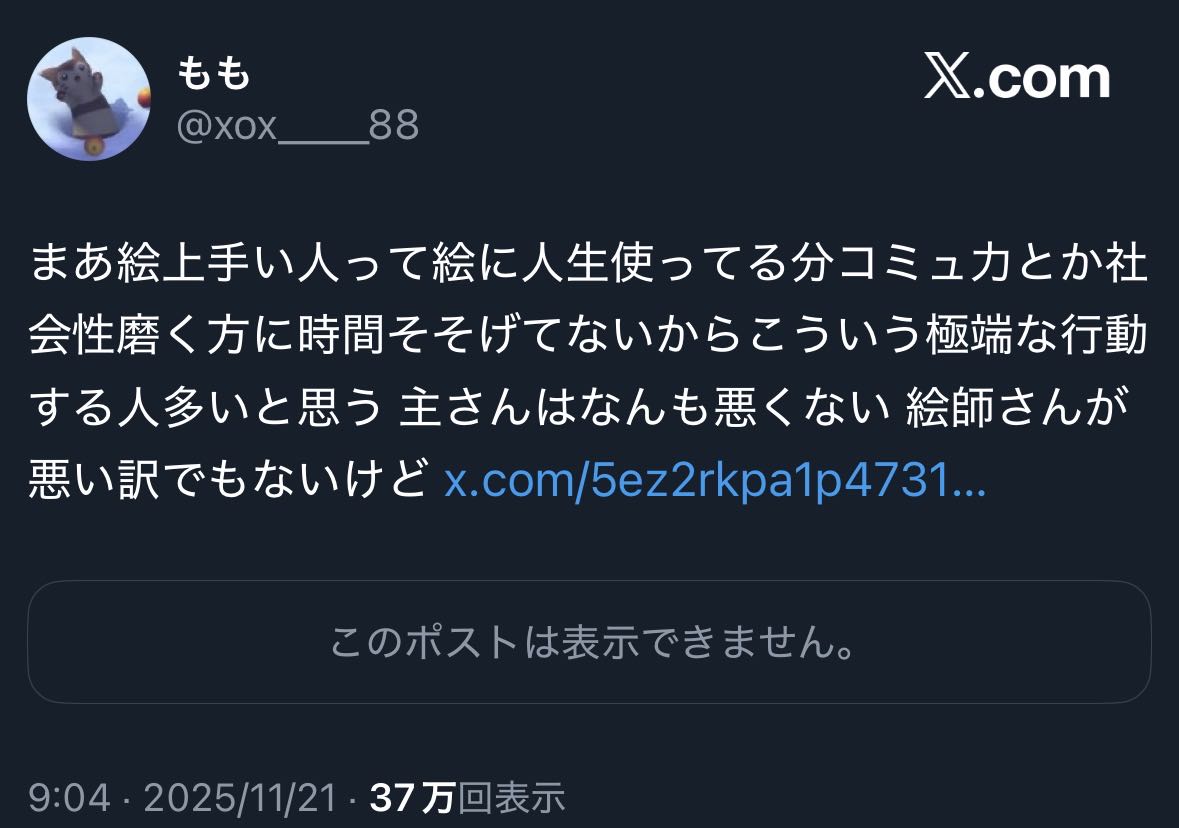
Task: Click tweet line starting する人多いと思う
Action: pyautogui.click(x=579, y=408)
